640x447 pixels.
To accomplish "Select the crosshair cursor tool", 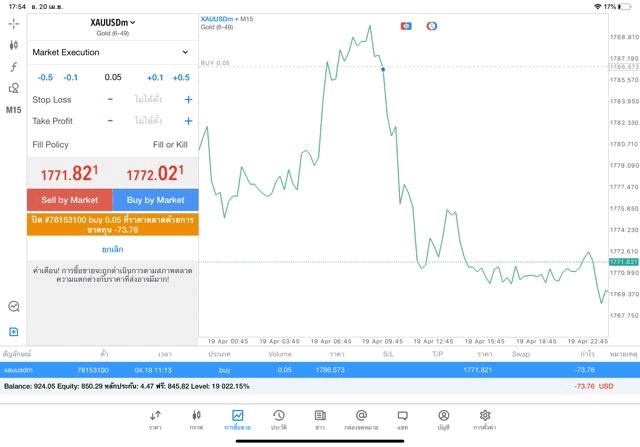I will 13,24.
